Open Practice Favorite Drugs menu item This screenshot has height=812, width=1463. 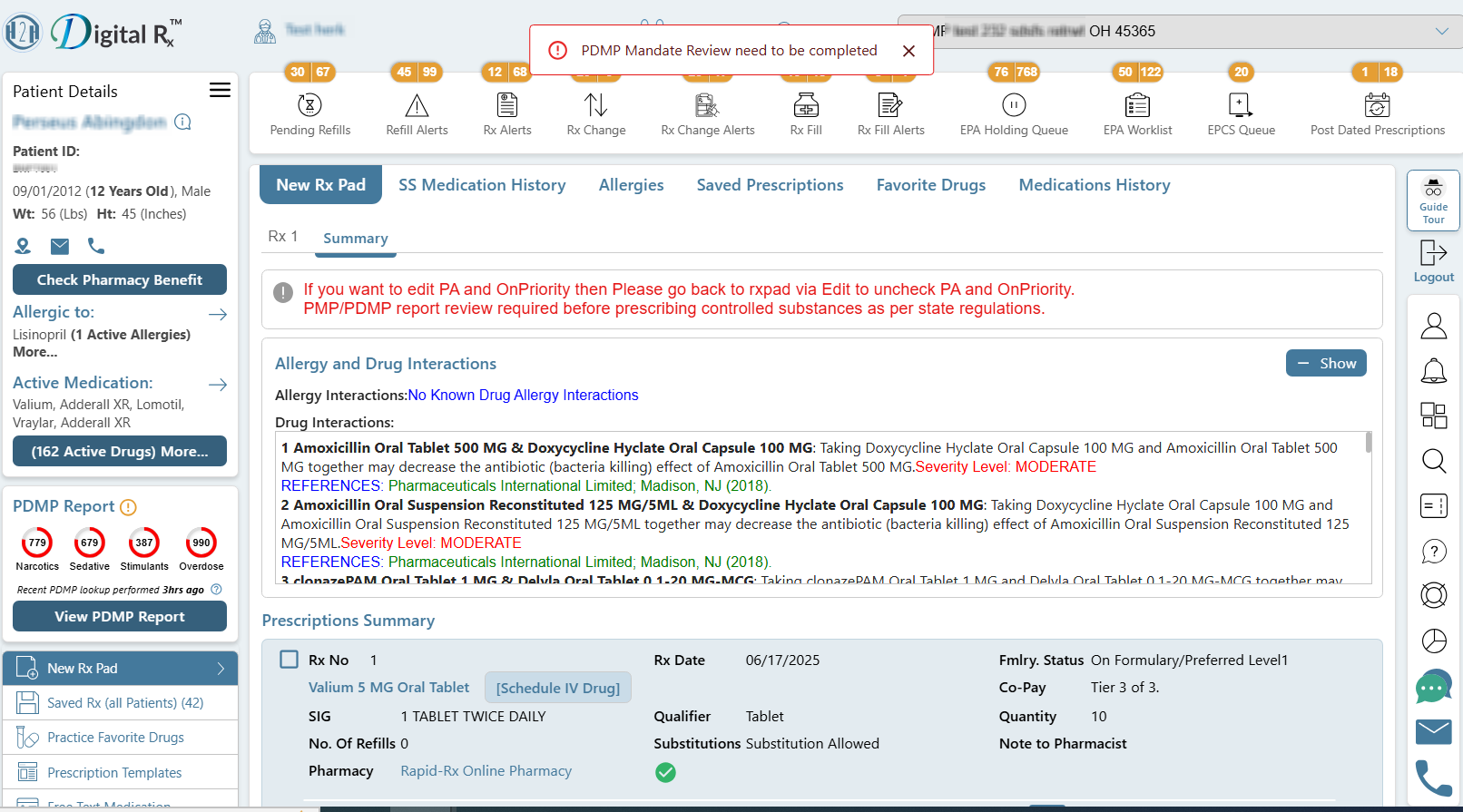click(120, 738)
